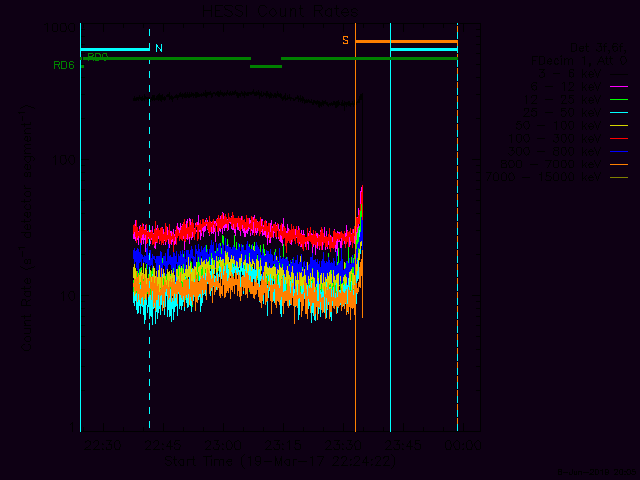Click the '22:30' time axis label
Viewport: 640px width, 480px height.
[102, 445]
